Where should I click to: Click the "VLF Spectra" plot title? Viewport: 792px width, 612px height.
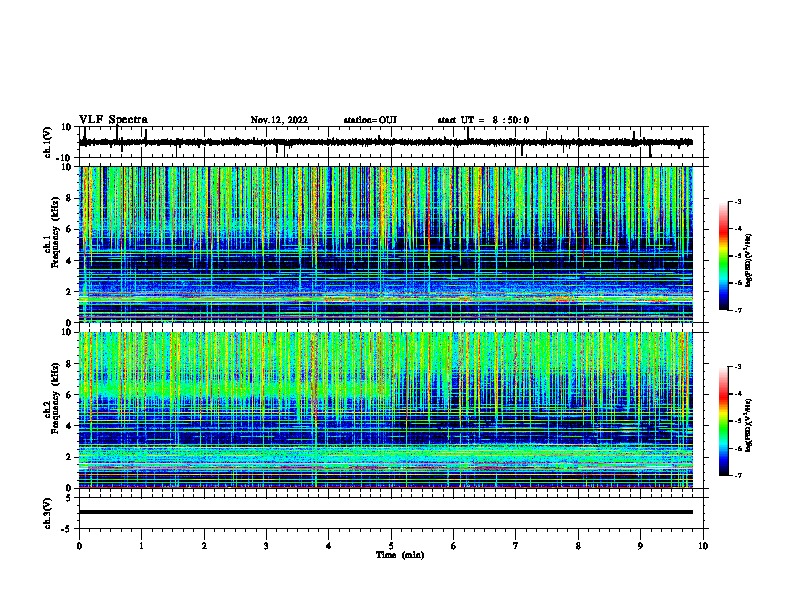[x=113, y=120]
